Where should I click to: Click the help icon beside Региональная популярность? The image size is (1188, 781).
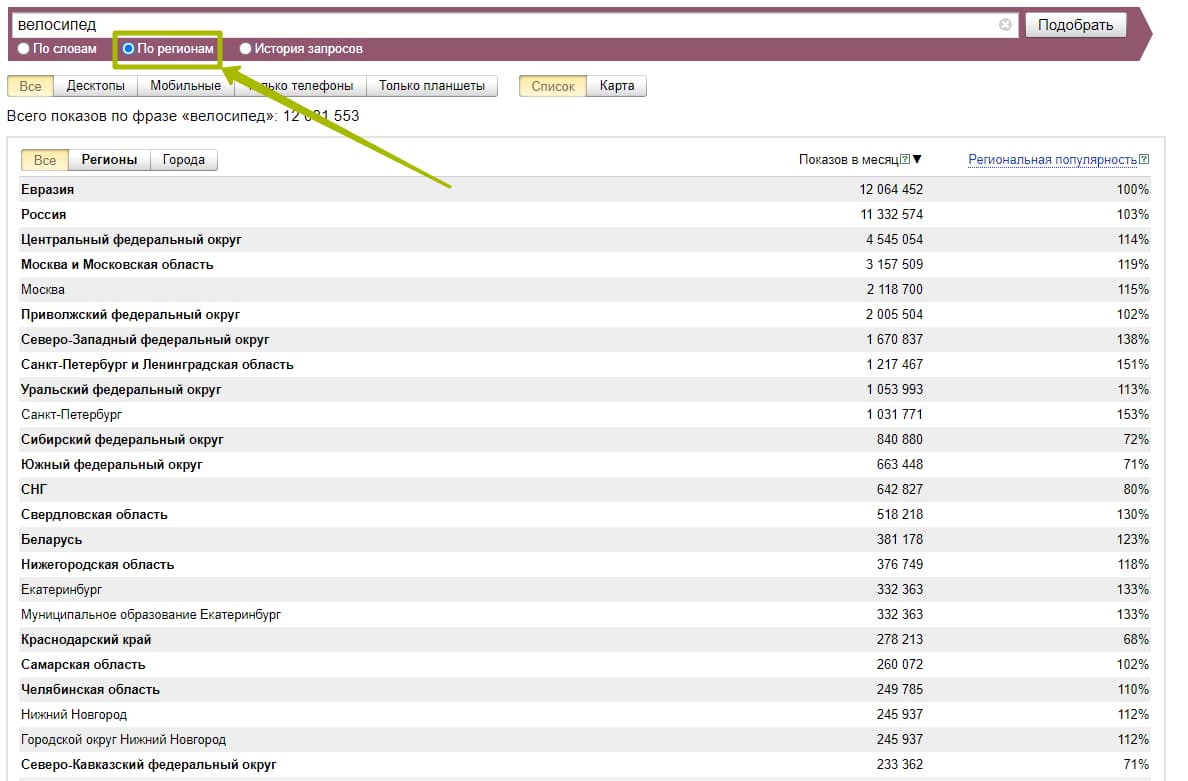pyautogui.click(x=1144, y=160)
